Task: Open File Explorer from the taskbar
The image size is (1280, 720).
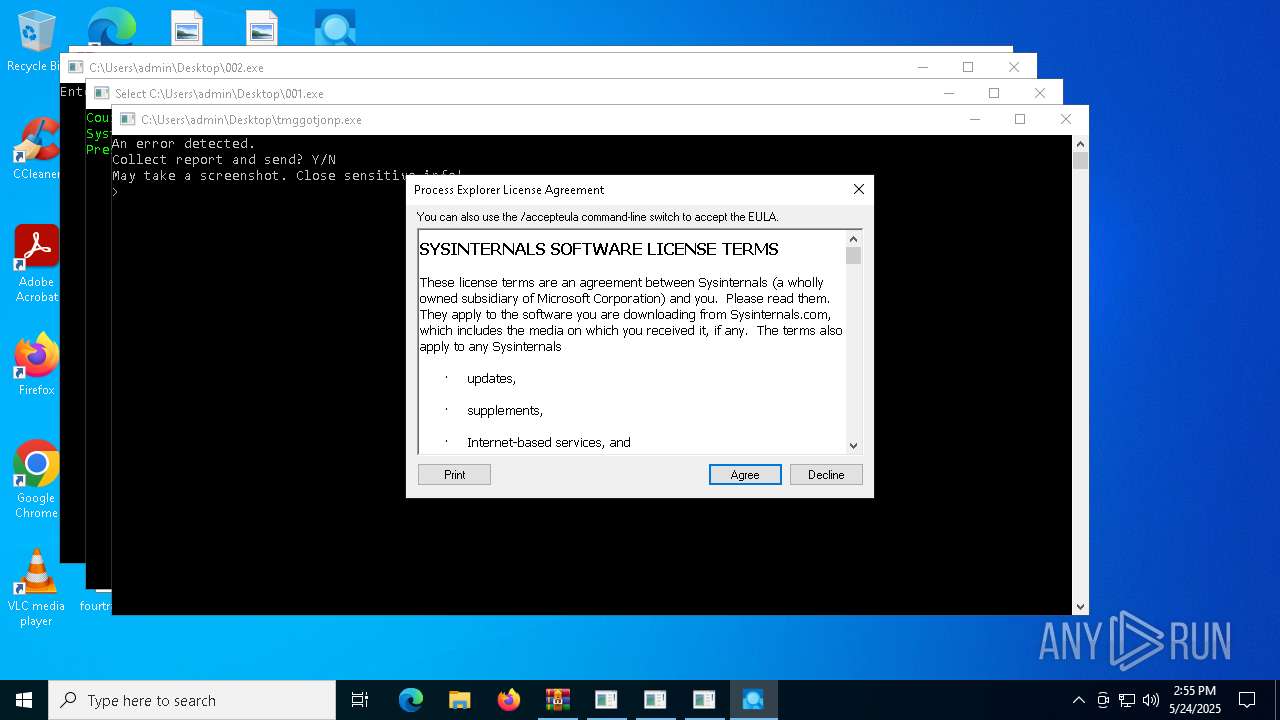Action: pos(459,700)
